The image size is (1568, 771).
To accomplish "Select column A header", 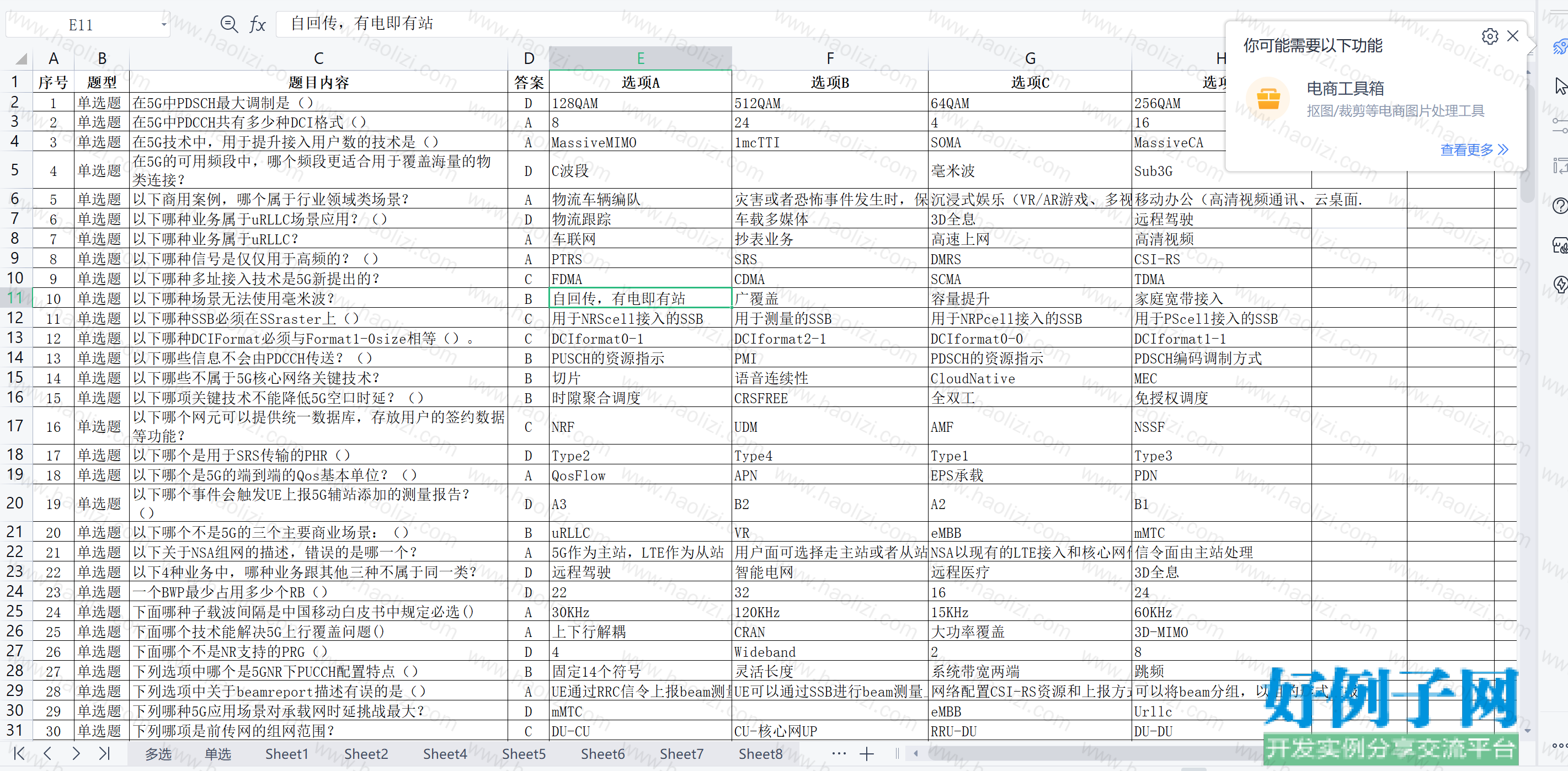I will (x=54, y=58).
